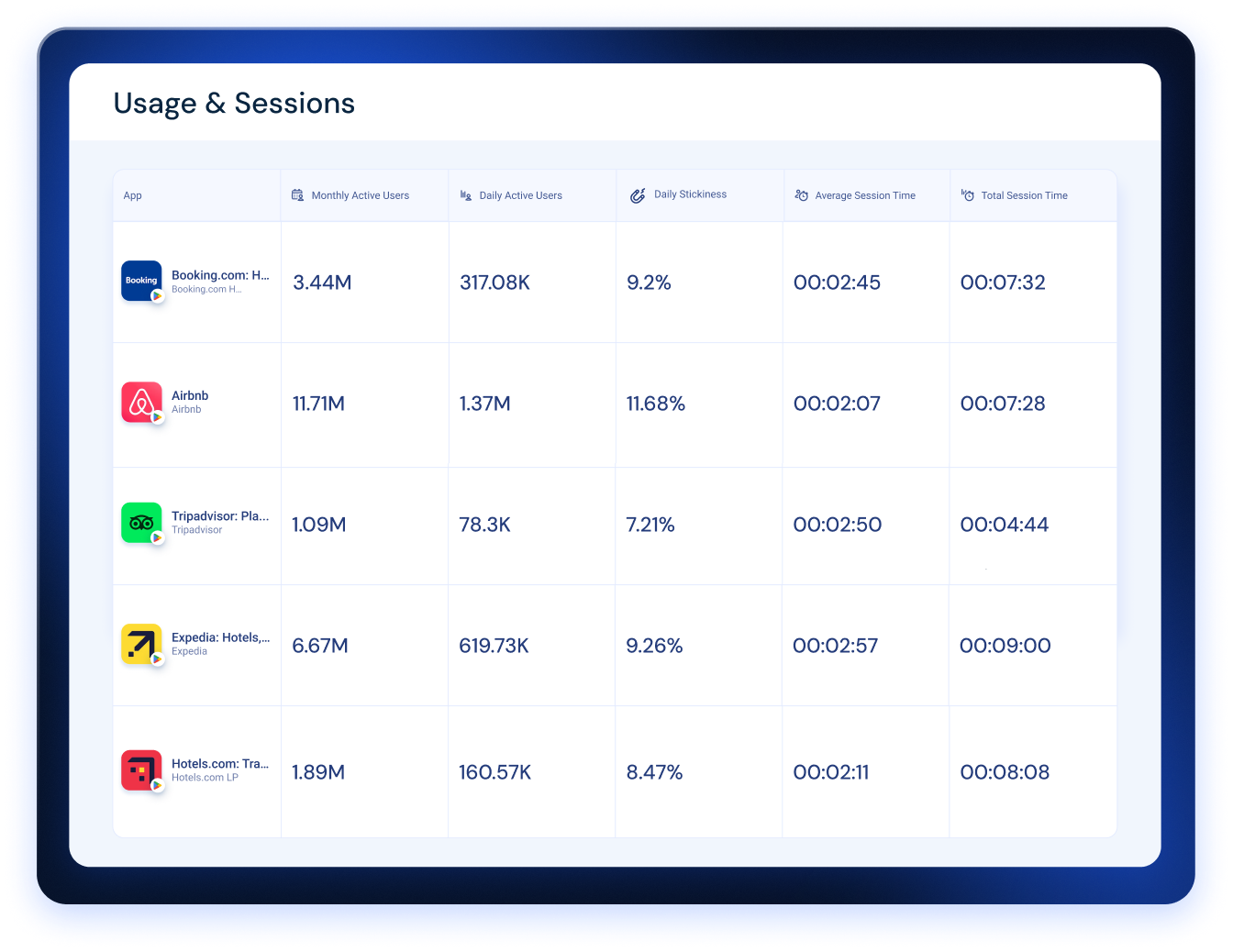Click the Tripadvisor app icon
Viewport: 1233px width, 952px height.
pos(141,523)
